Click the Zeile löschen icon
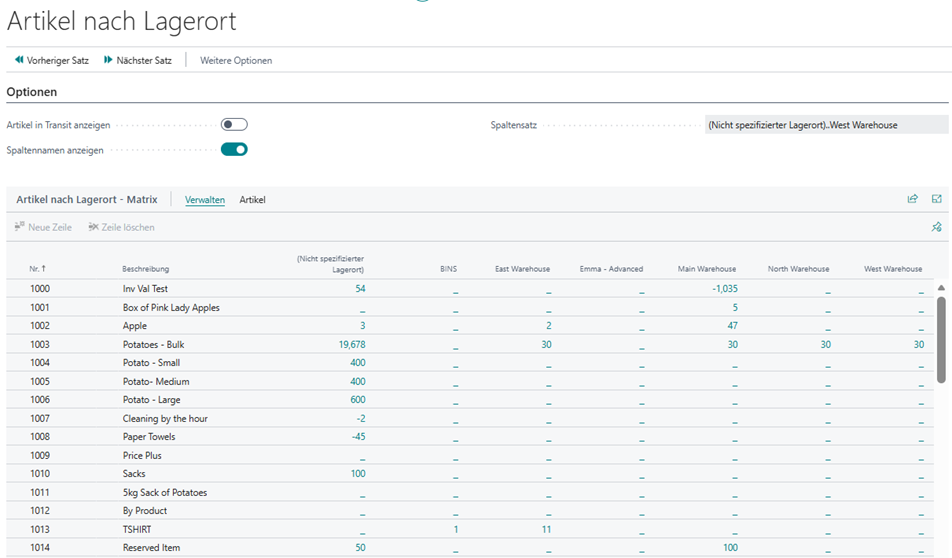 93,227
